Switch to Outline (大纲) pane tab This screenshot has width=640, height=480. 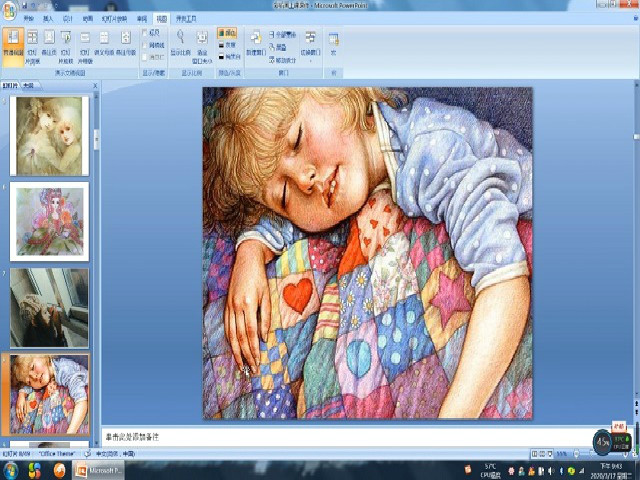[28, 86]
